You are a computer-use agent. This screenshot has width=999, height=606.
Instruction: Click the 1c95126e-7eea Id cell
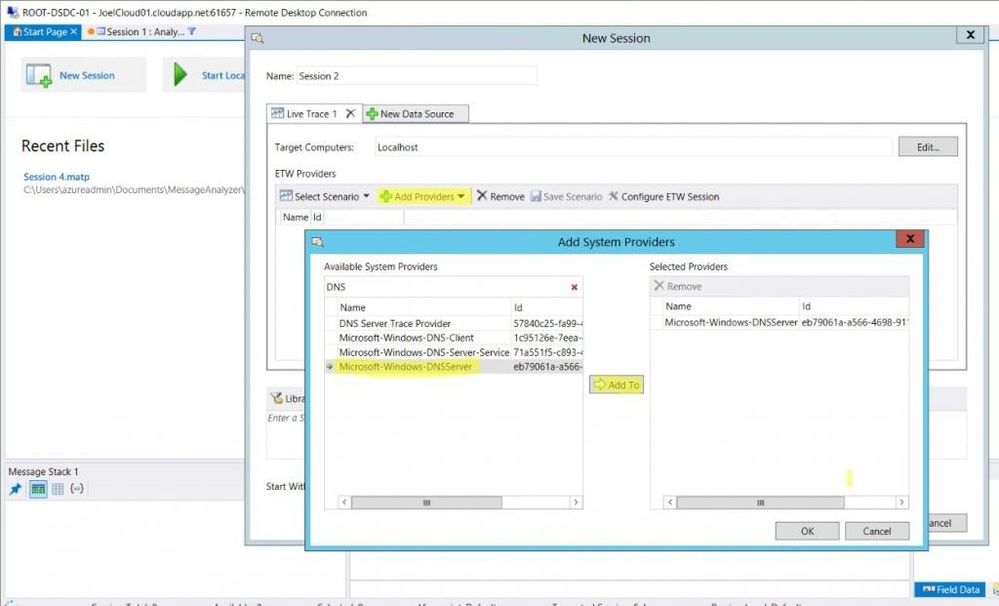548,338
